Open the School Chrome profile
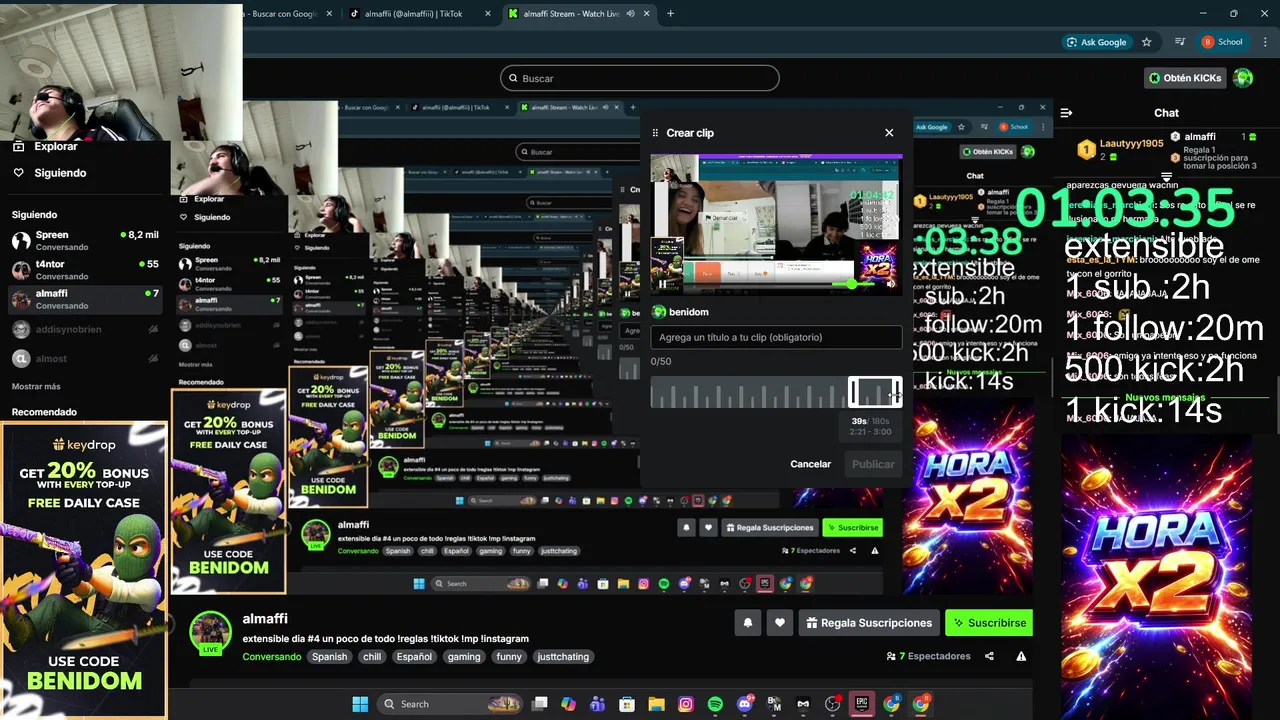This screenshot has width=1280, height=720. click(x=1222, y=42)
